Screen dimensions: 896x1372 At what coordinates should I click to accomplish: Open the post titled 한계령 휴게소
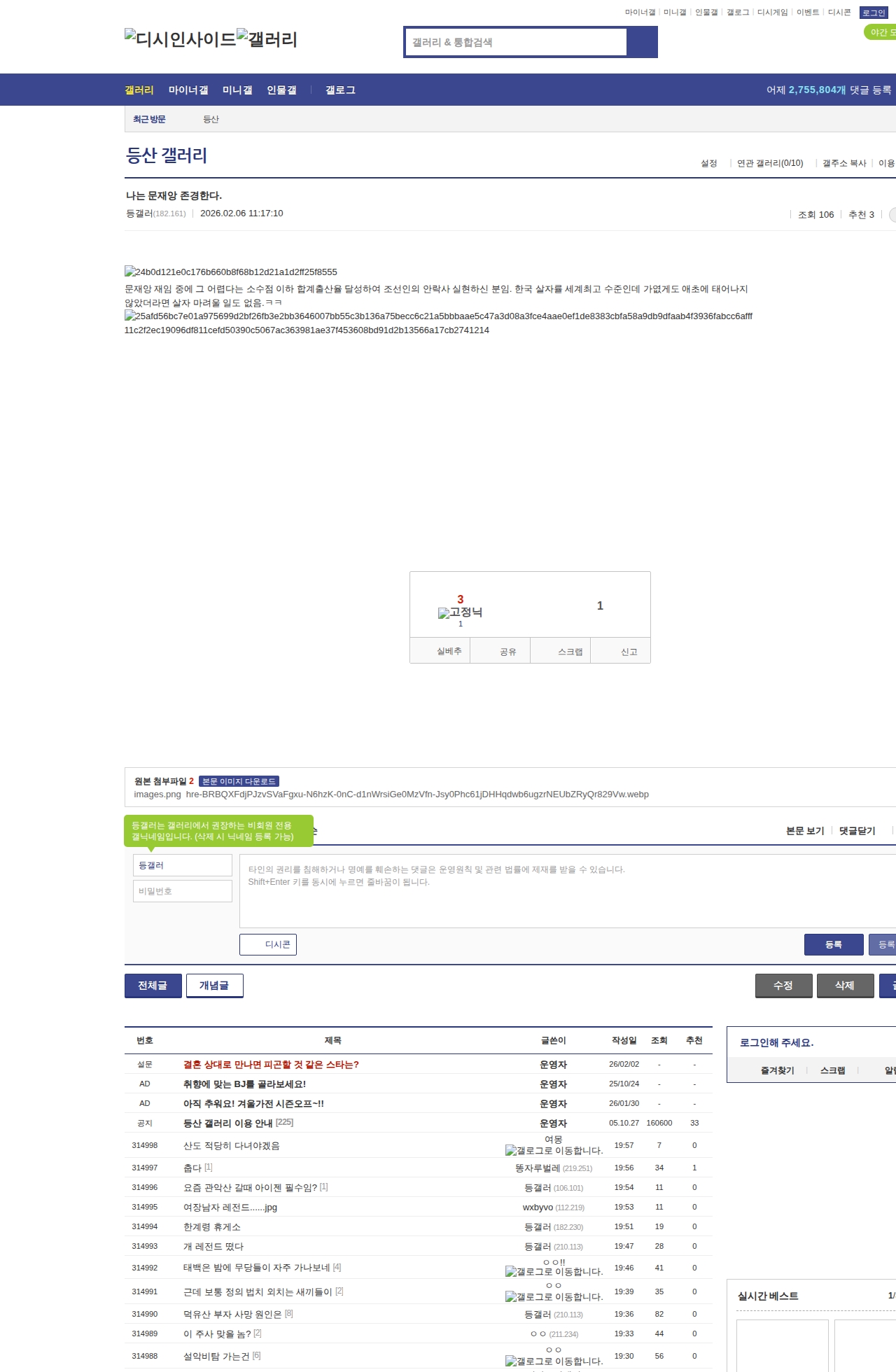212,1227
